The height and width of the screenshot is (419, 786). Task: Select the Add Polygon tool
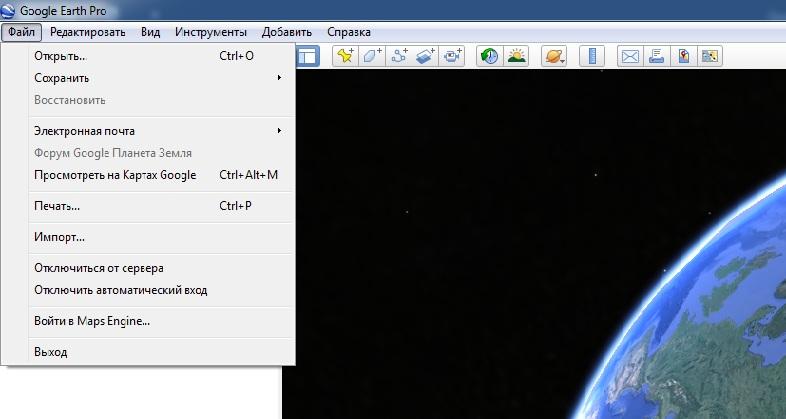pyautogui.click(x=372, y=56)
